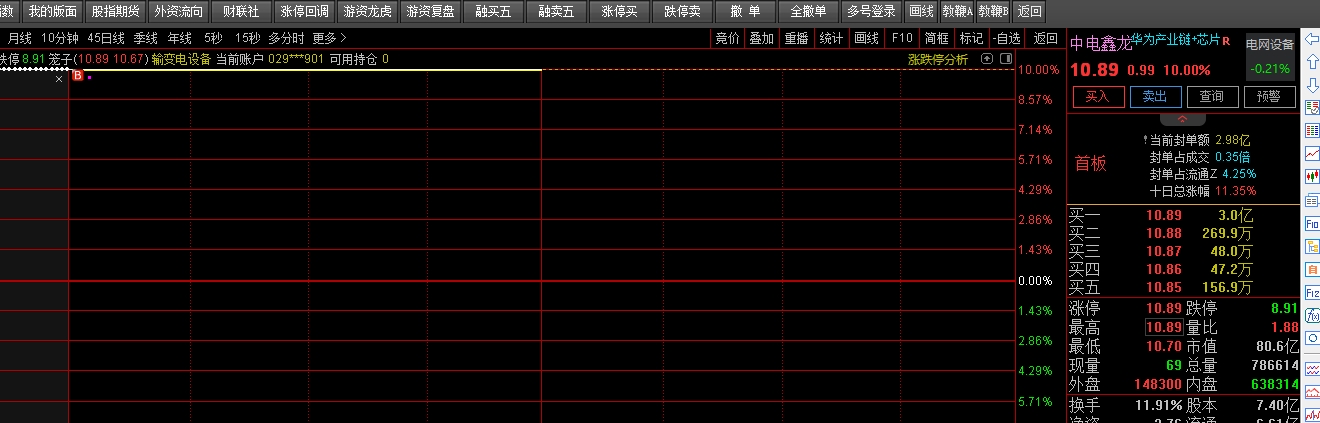Image resolution: width=1320 pixels, height=423 pixels.
Task: Toggle the 竞价 chart option
Action: (727, 38)
